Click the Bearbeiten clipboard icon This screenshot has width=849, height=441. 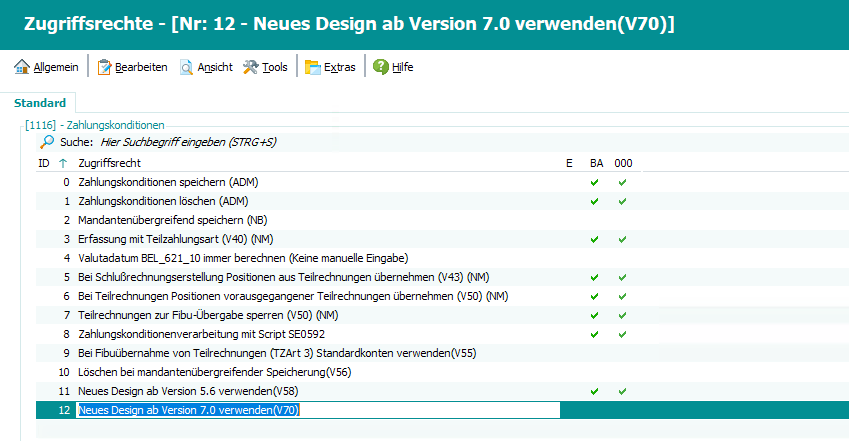[104, 67]
